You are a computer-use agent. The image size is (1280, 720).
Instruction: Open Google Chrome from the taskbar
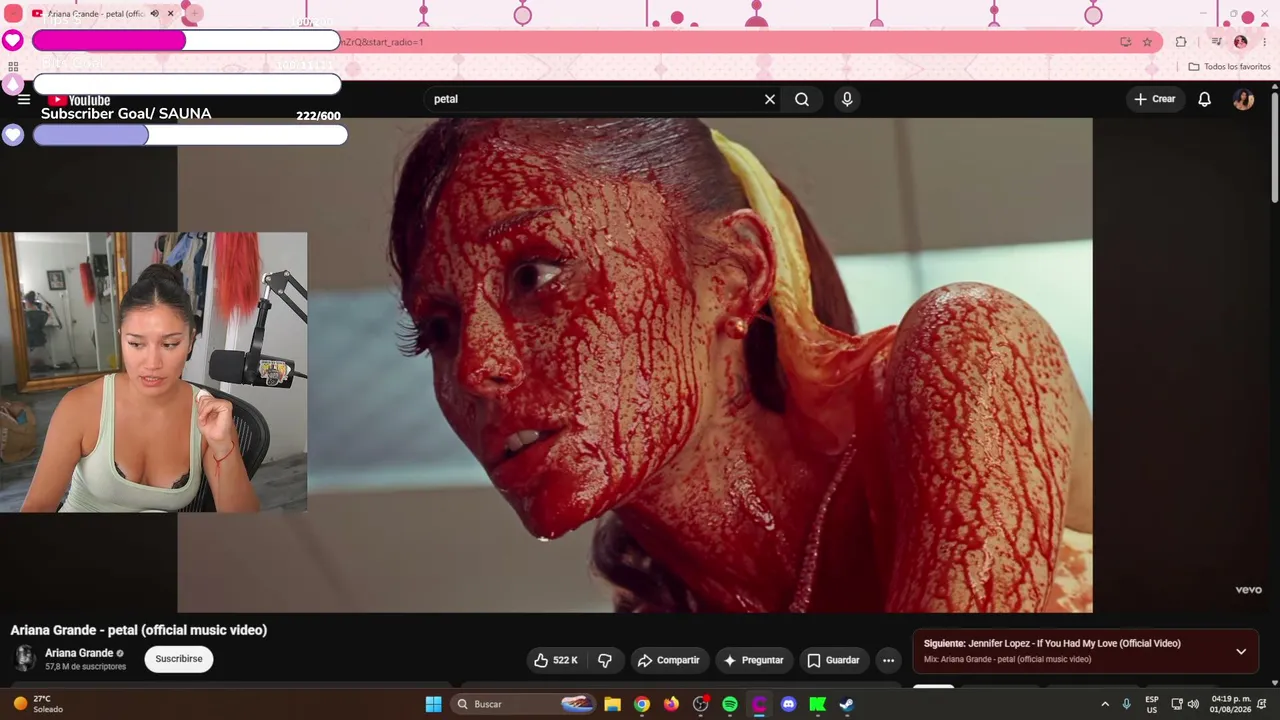click(642, 704)
